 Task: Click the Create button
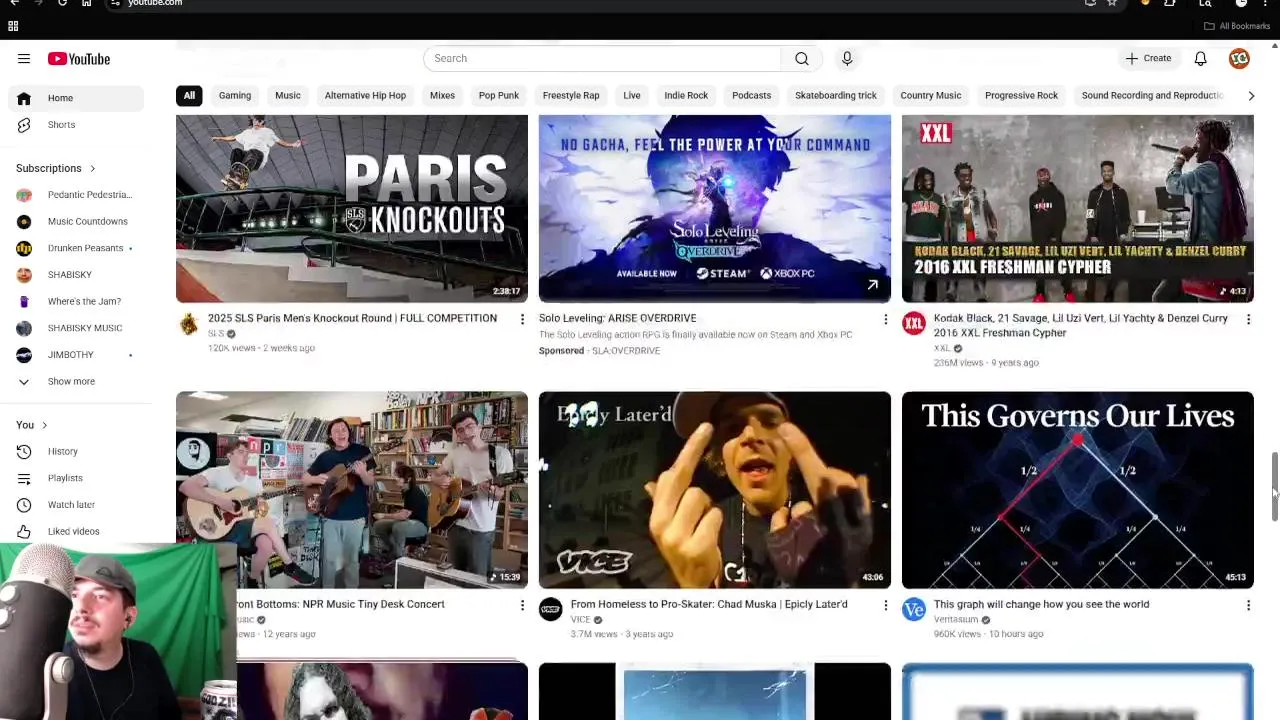click(1148, 58)
